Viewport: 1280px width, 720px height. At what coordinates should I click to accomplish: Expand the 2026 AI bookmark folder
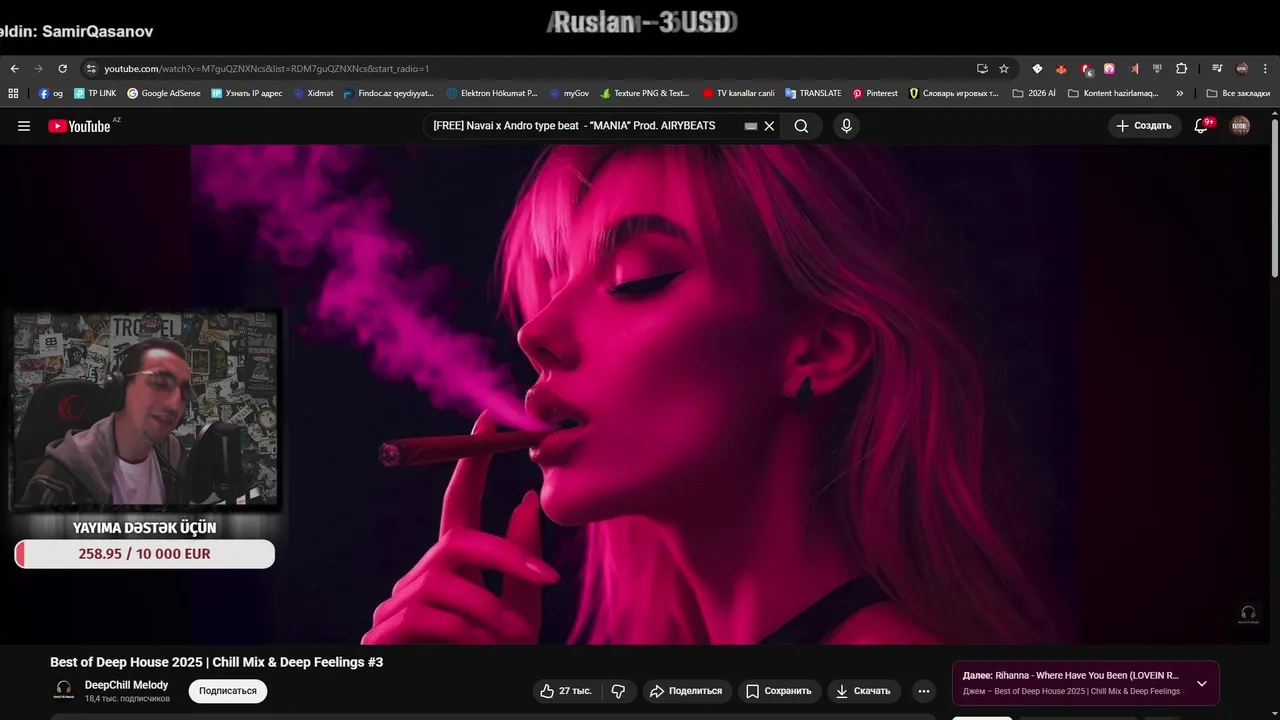pyautogui.click(x=1034, y=93)
